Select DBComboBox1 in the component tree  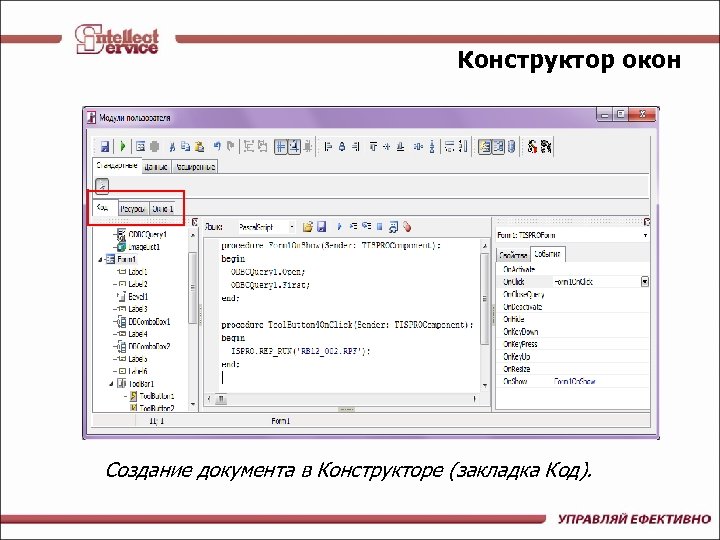pos(149,321)
